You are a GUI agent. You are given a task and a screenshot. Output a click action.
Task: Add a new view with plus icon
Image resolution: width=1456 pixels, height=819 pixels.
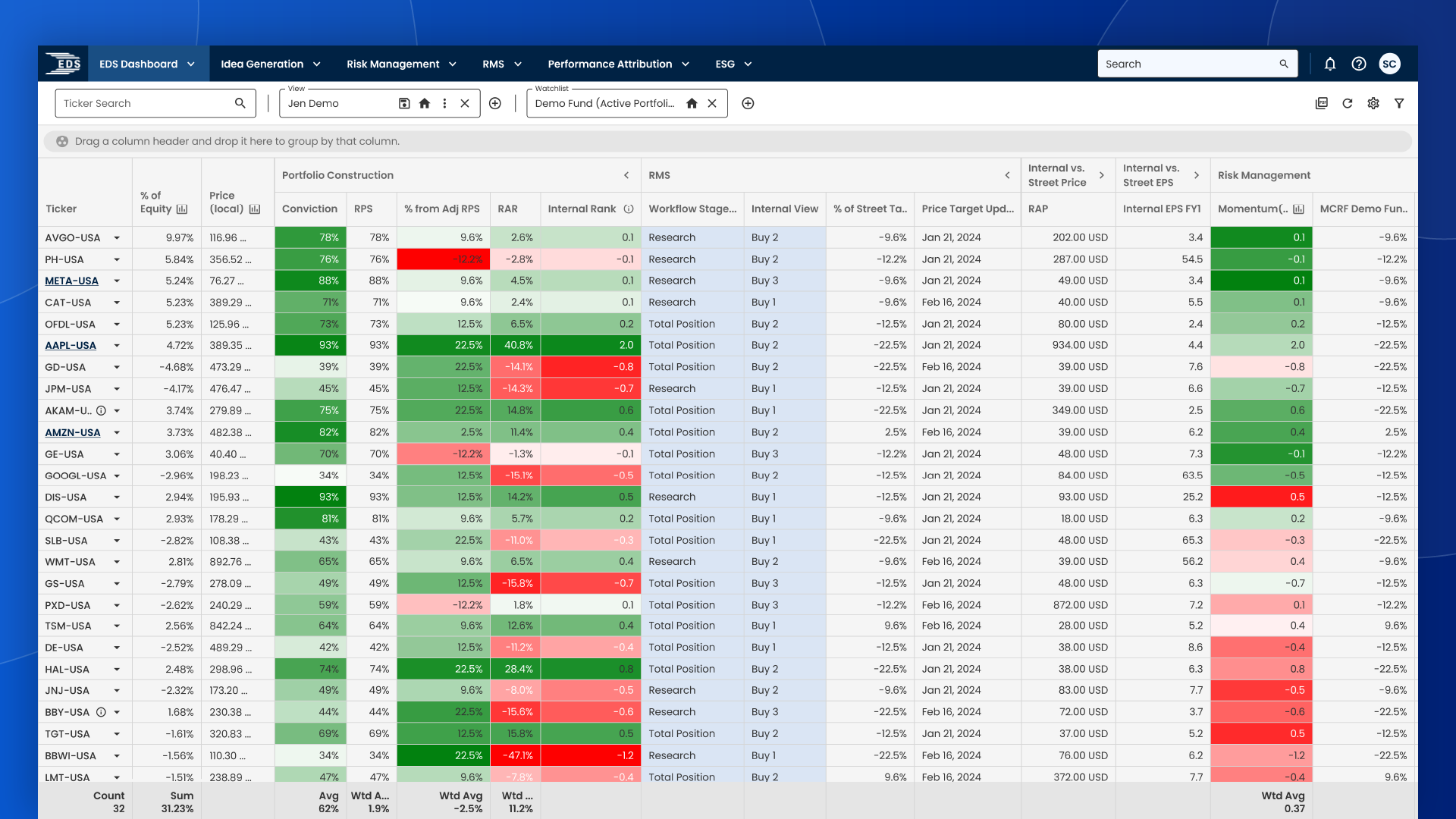pyautogui.click(x=495, y=103)
